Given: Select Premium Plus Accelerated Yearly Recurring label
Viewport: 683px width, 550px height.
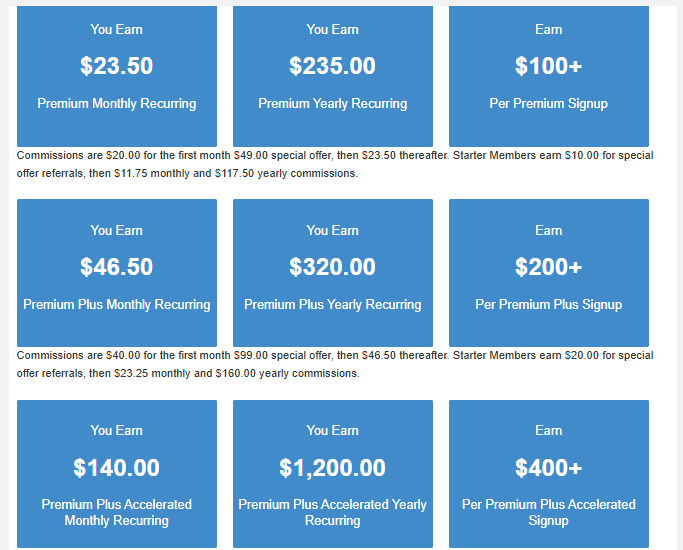Looking at the screenshot, I should tap(332, 512).
